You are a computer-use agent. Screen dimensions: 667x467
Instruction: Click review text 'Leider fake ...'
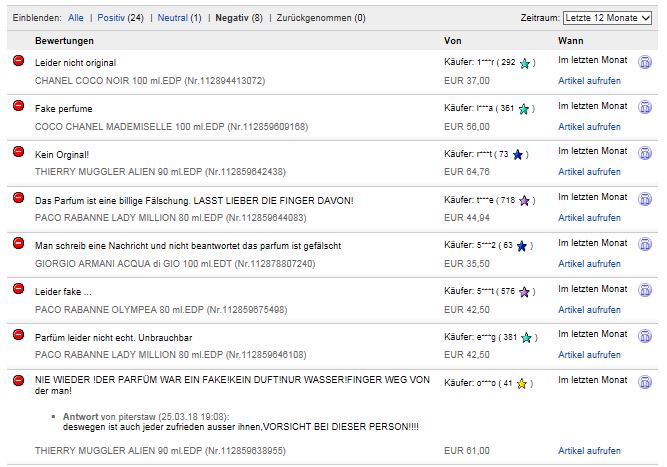click(x=63, y=292)
